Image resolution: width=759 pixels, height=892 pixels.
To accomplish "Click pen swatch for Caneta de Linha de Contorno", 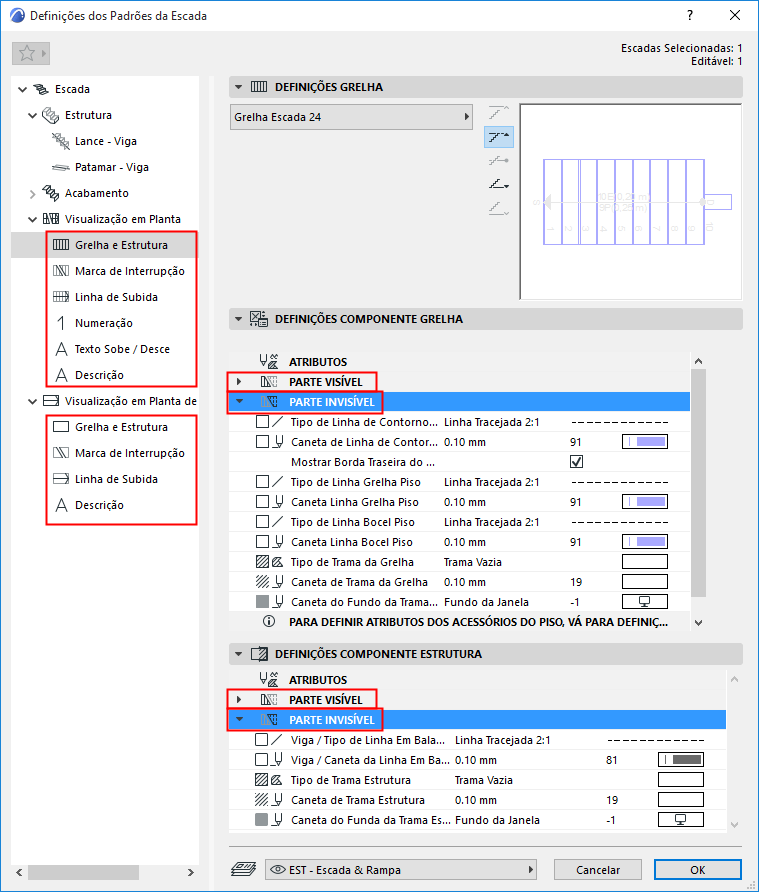I will point(645,442).
